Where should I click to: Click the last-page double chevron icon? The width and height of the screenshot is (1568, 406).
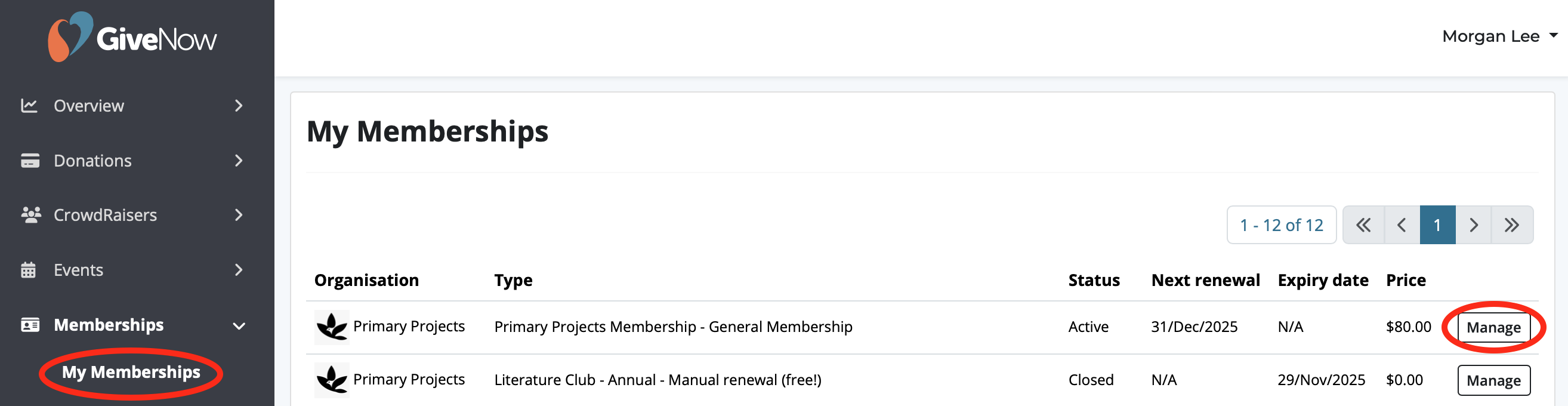pyautogui.click(x=1512, y=224)
